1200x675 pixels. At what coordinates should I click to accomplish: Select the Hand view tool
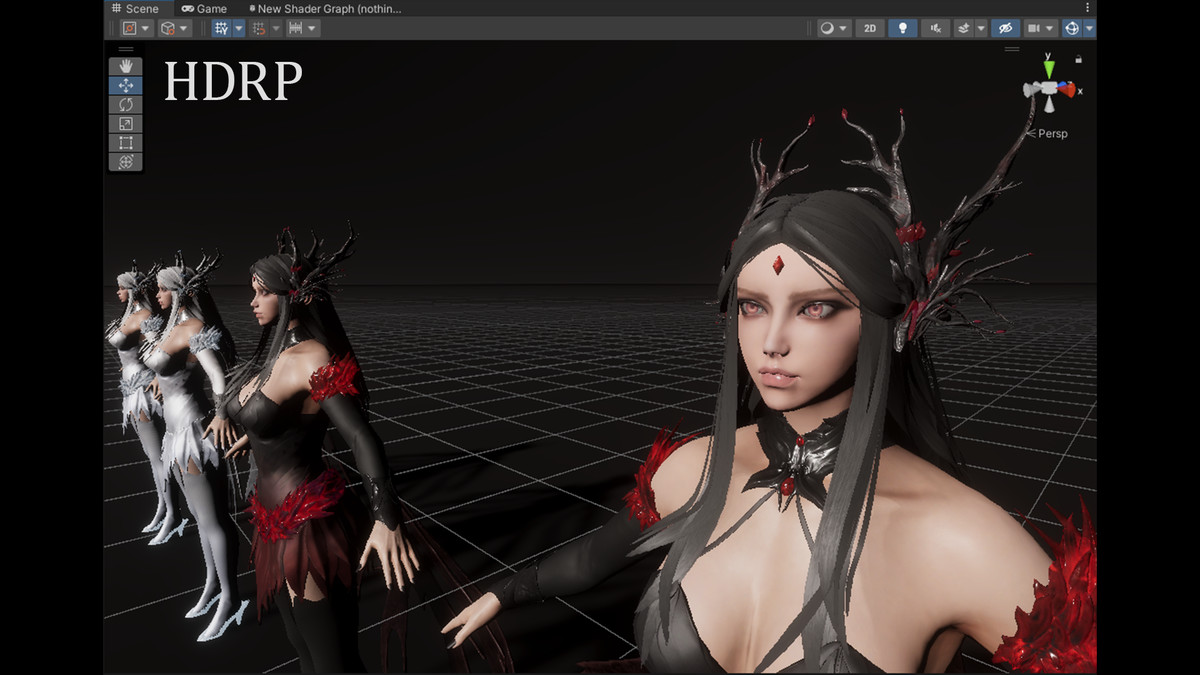pyautogui.click(x=126, y=66)
